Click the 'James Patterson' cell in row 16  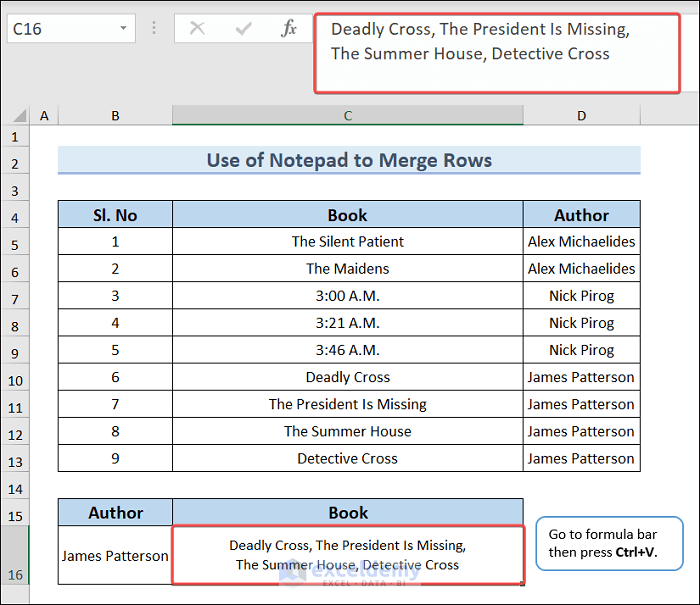tap(115, 555)
